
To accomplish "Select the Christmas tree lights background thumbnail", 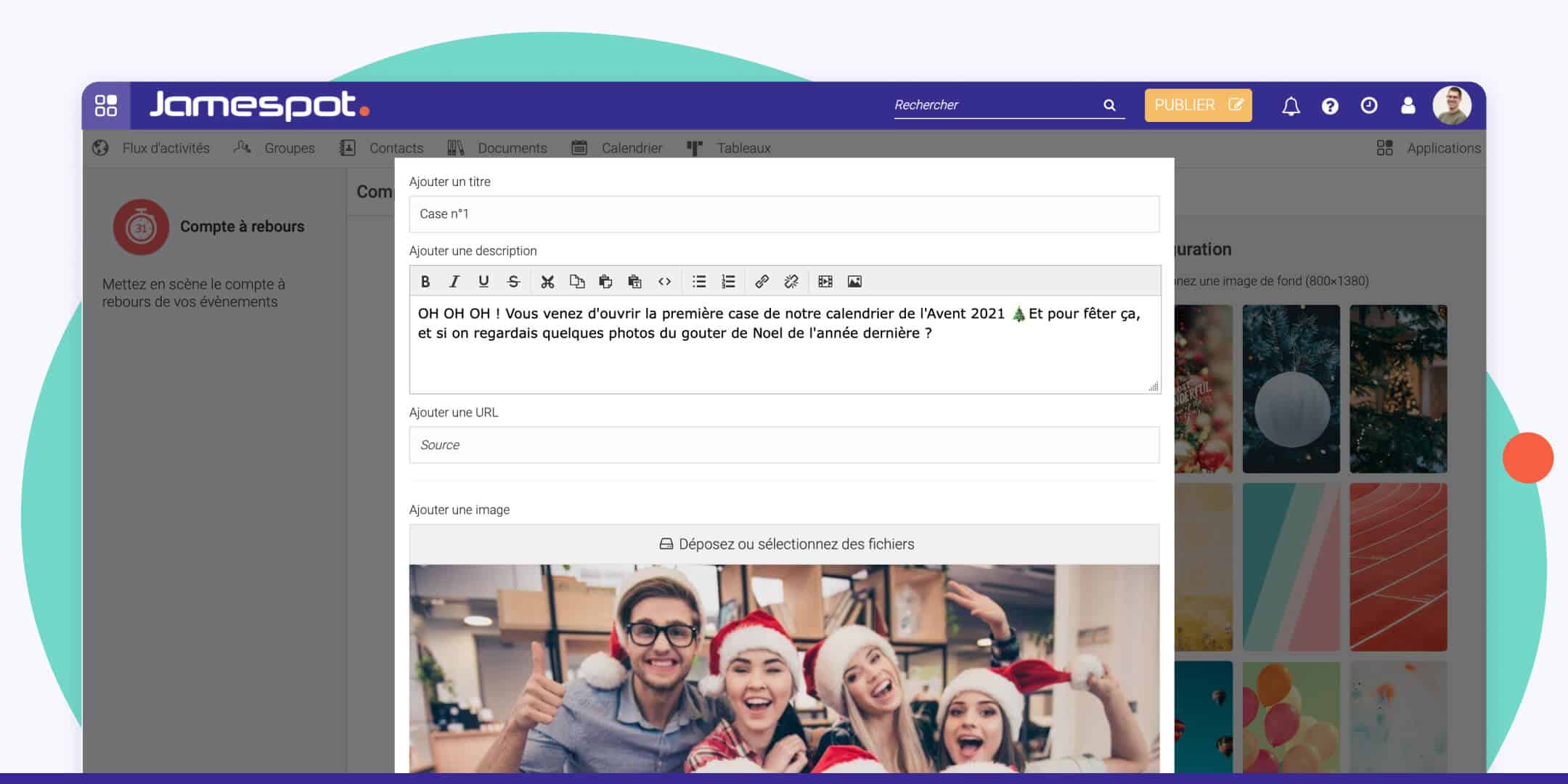I will (x=1398, y=389).
